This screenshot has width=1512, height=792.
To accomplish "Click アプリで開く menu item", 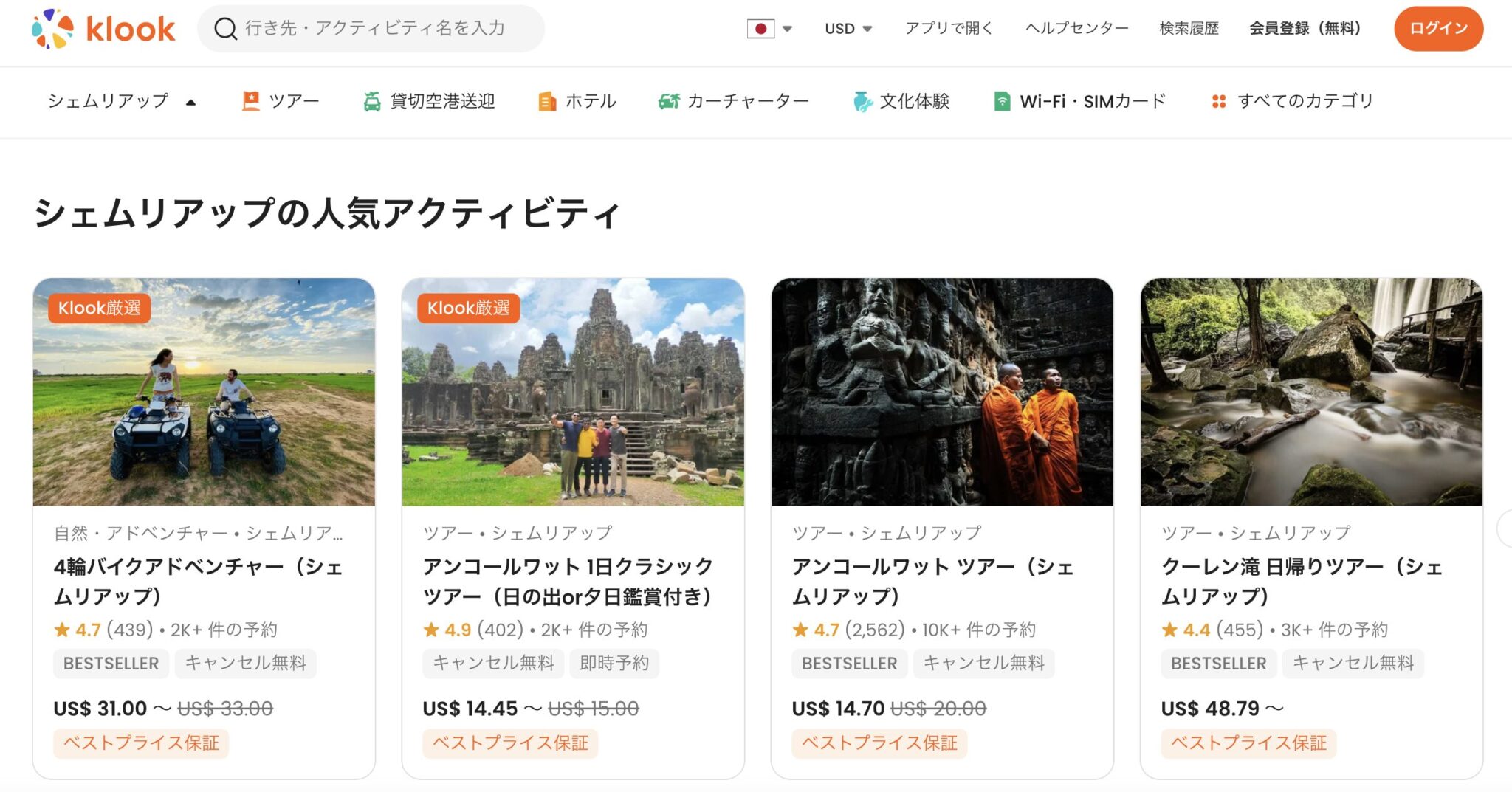I will click(x=947, y=28).
